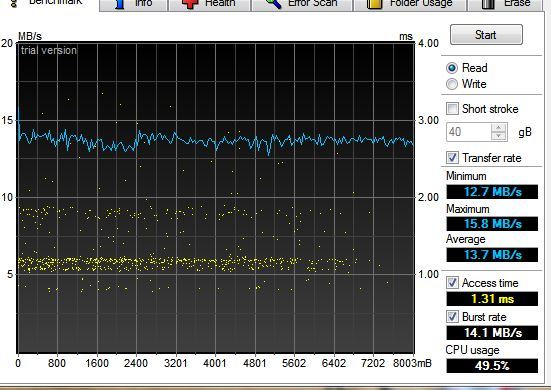This screenshot has height=390, width=551.
Task: Click the magnifier Error Scan icon
Action: tap(273, 4)
